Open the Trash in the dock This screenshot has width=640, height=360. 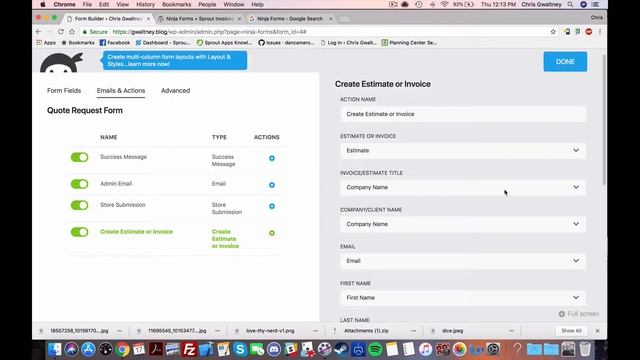point(585,349)
